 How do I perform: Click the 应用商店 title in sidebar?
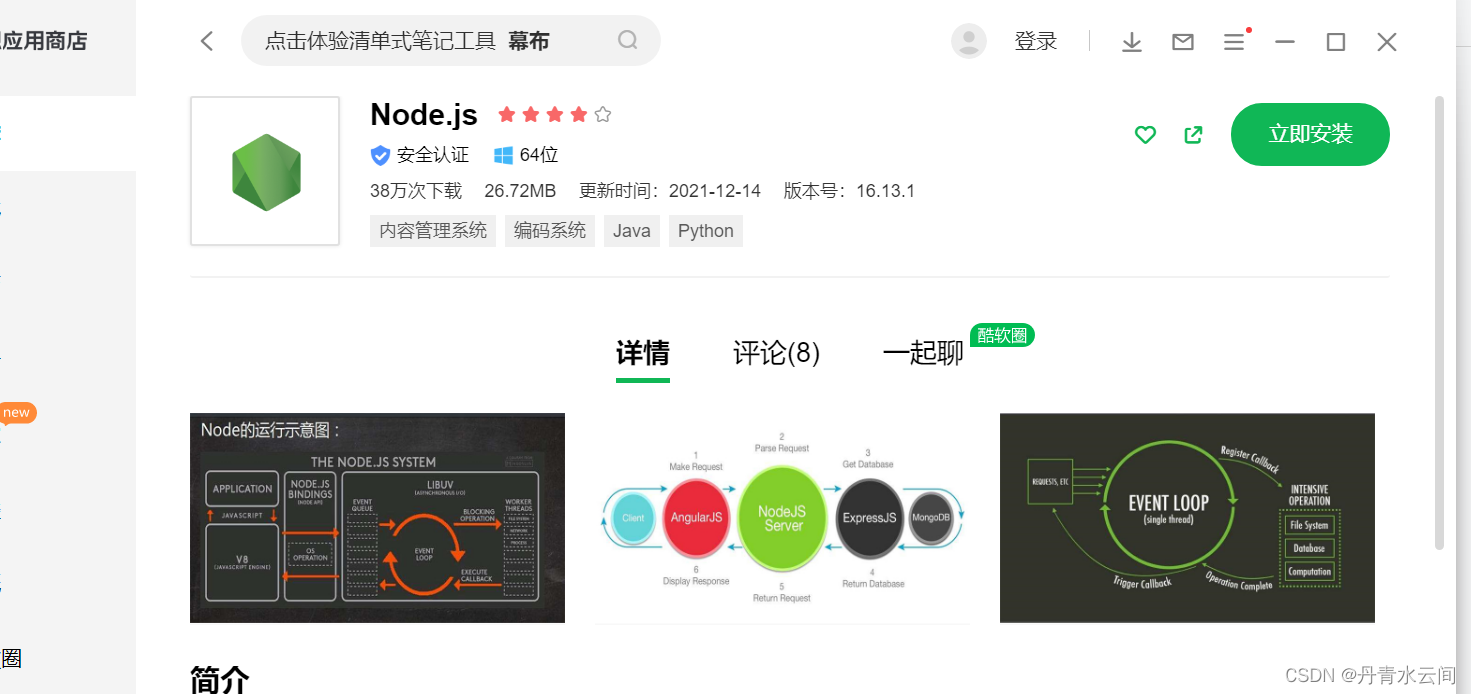coord(44,41)
